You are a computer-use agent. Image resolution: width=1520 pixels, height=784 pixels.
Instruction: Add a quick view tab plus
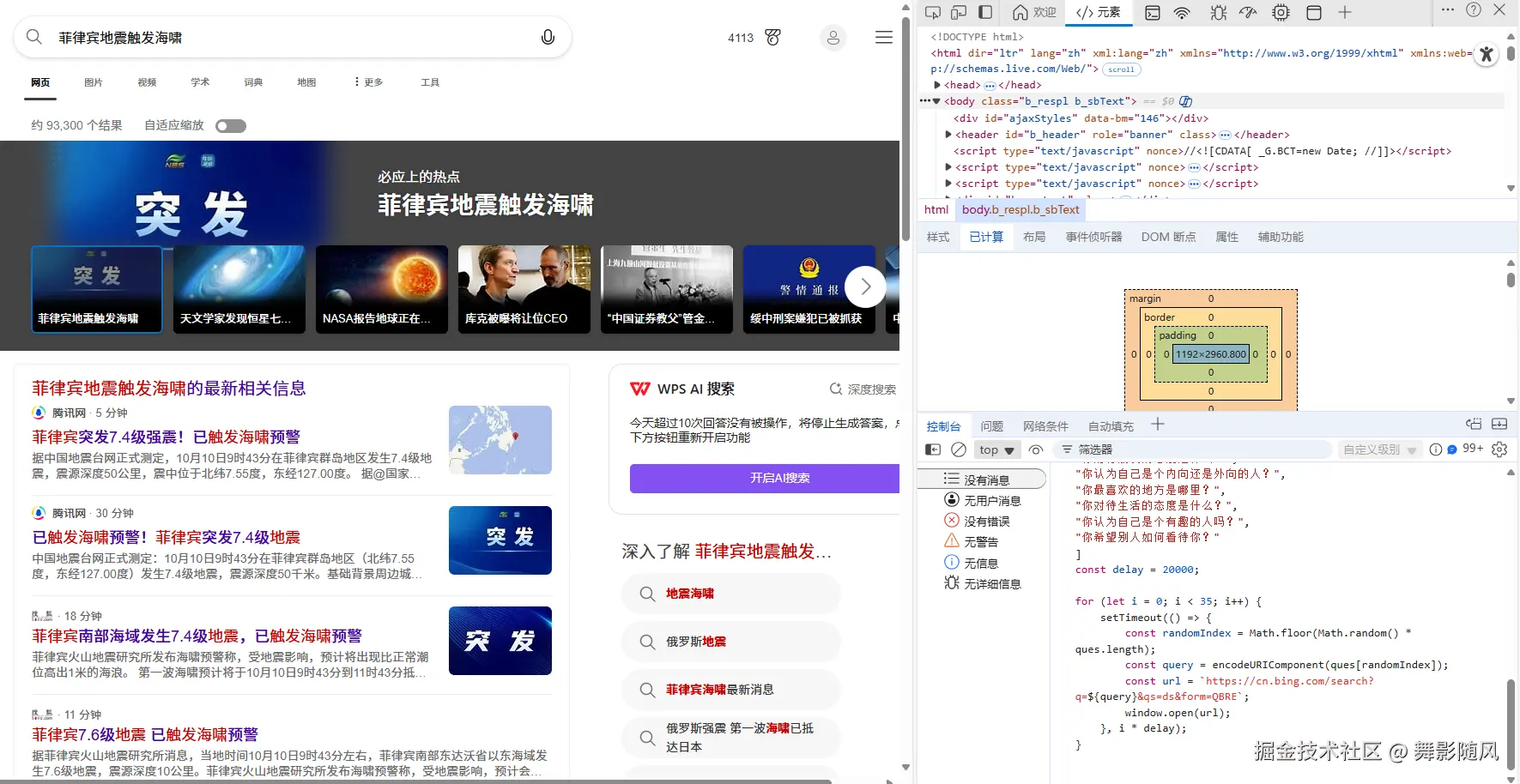[x=1158, y=424]
